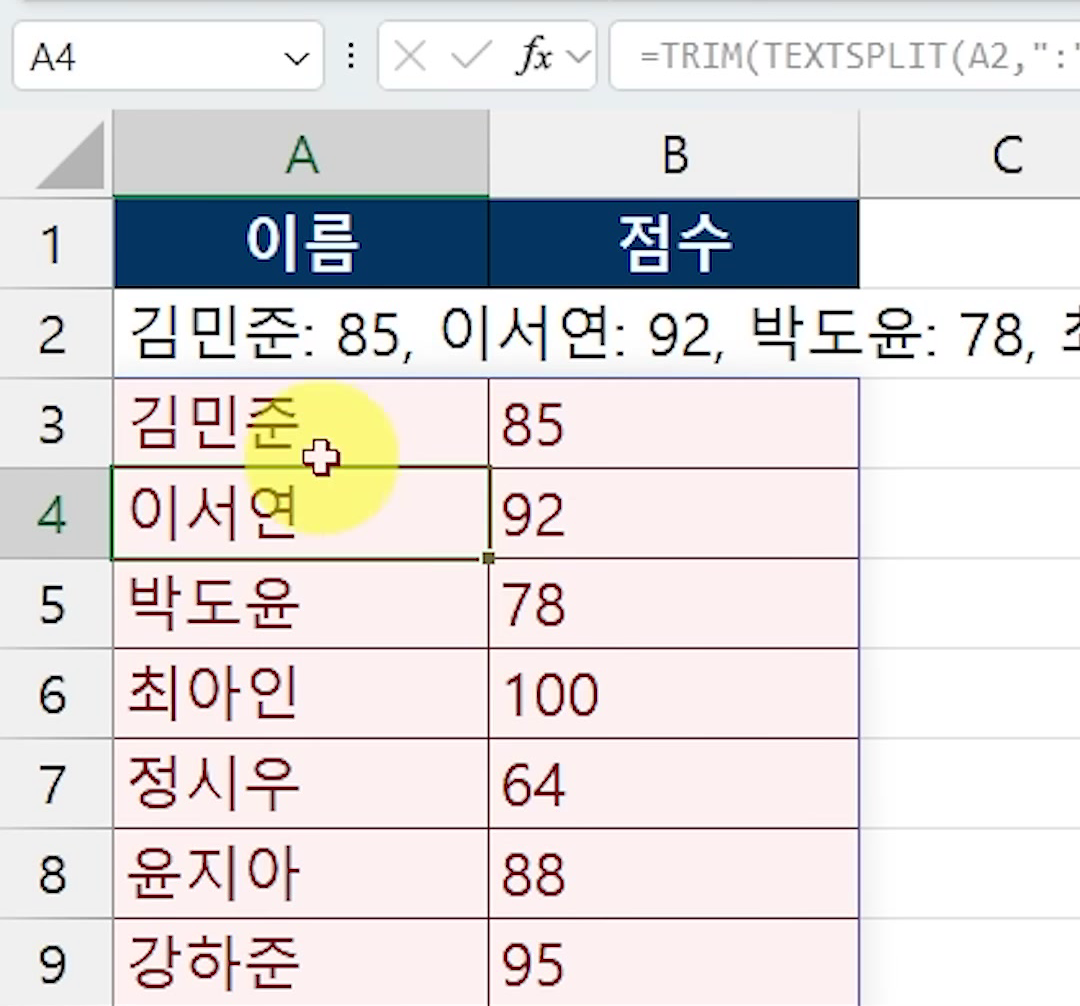Click the Name Box showing A4
The image size is (1080, 1006).
[x=168, y=56]
